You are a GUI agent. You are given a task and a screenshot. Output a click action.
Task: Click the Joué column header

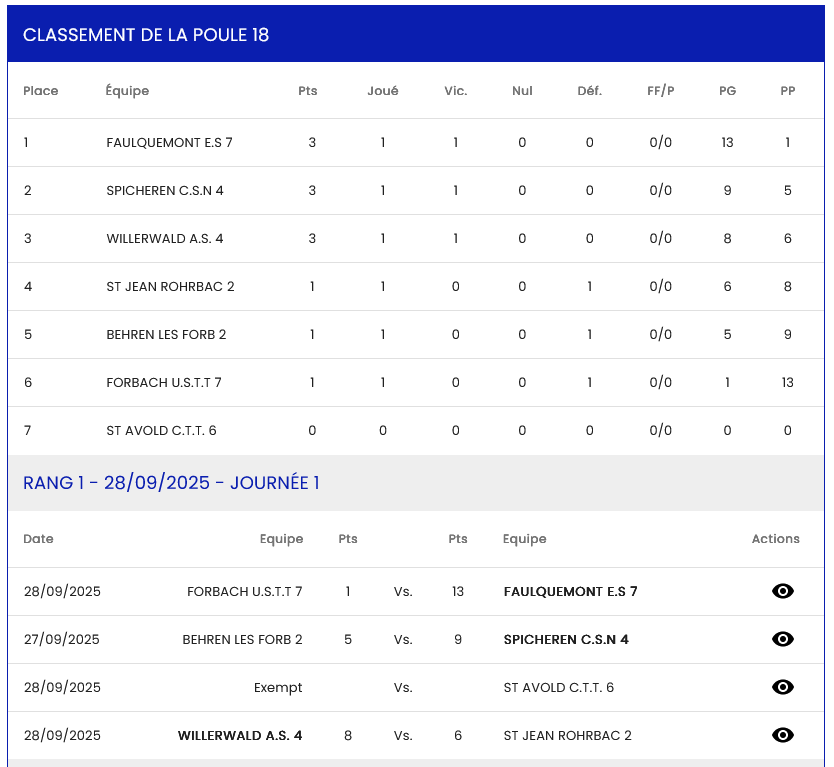[382, 91]
